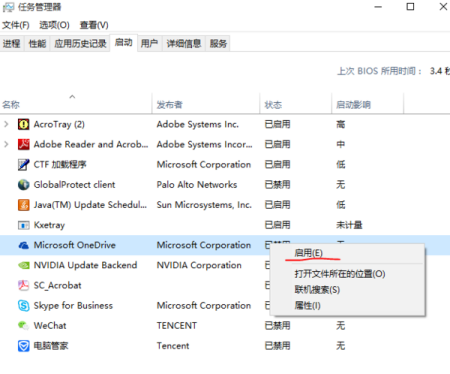Select the WeChat row name
Viewport: 450px width, 374px height.
[x=50, y=325]
